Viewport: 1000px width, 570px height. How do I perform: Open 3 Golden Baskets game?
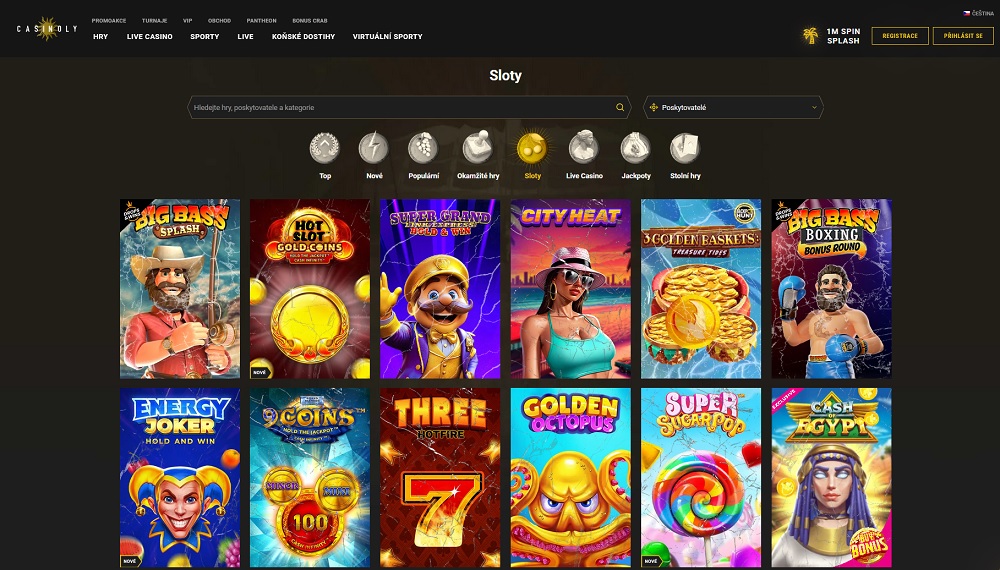701,289
